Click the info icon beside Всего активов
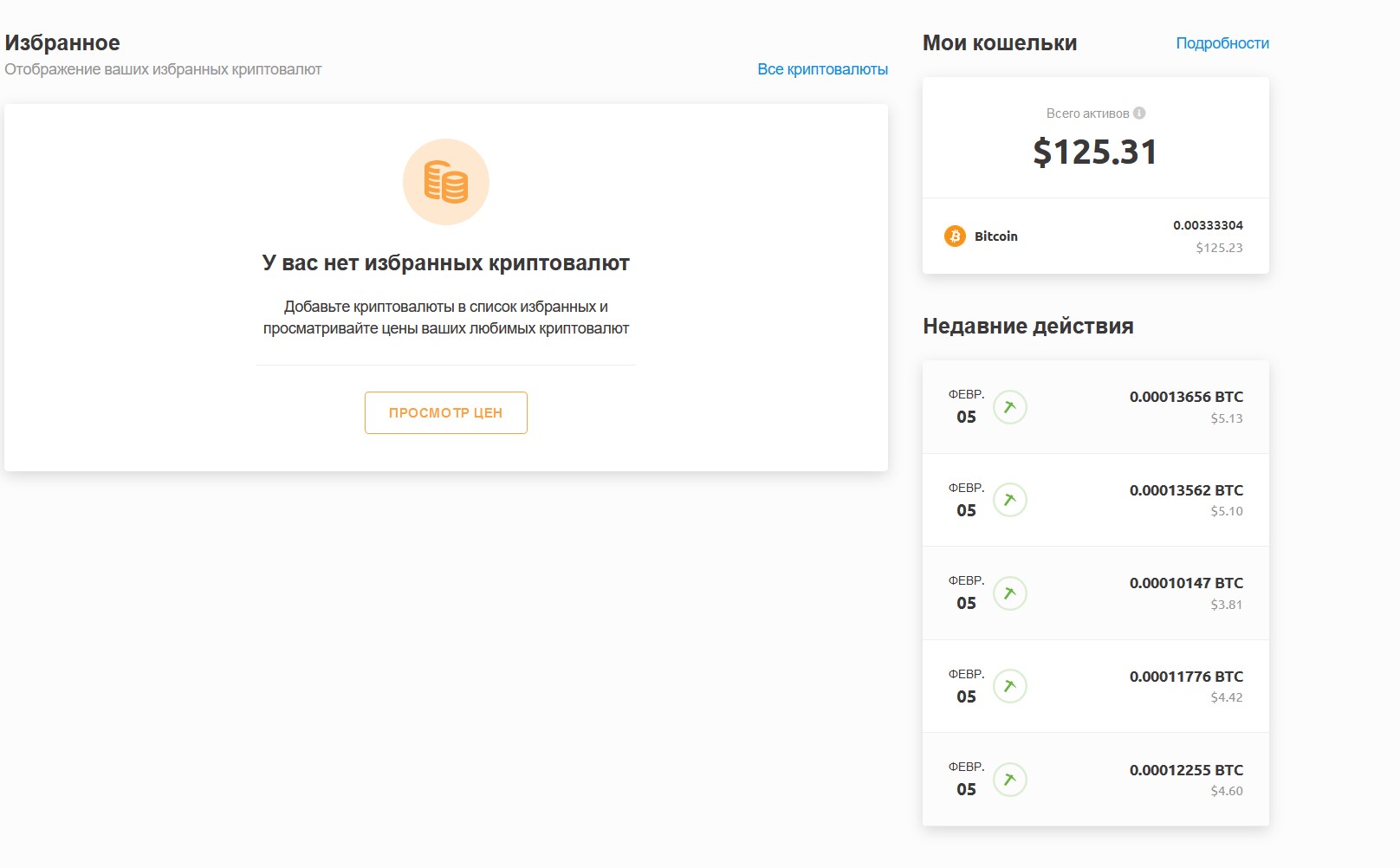This screenshot has width=1400, height=868. coord(1139,113)
